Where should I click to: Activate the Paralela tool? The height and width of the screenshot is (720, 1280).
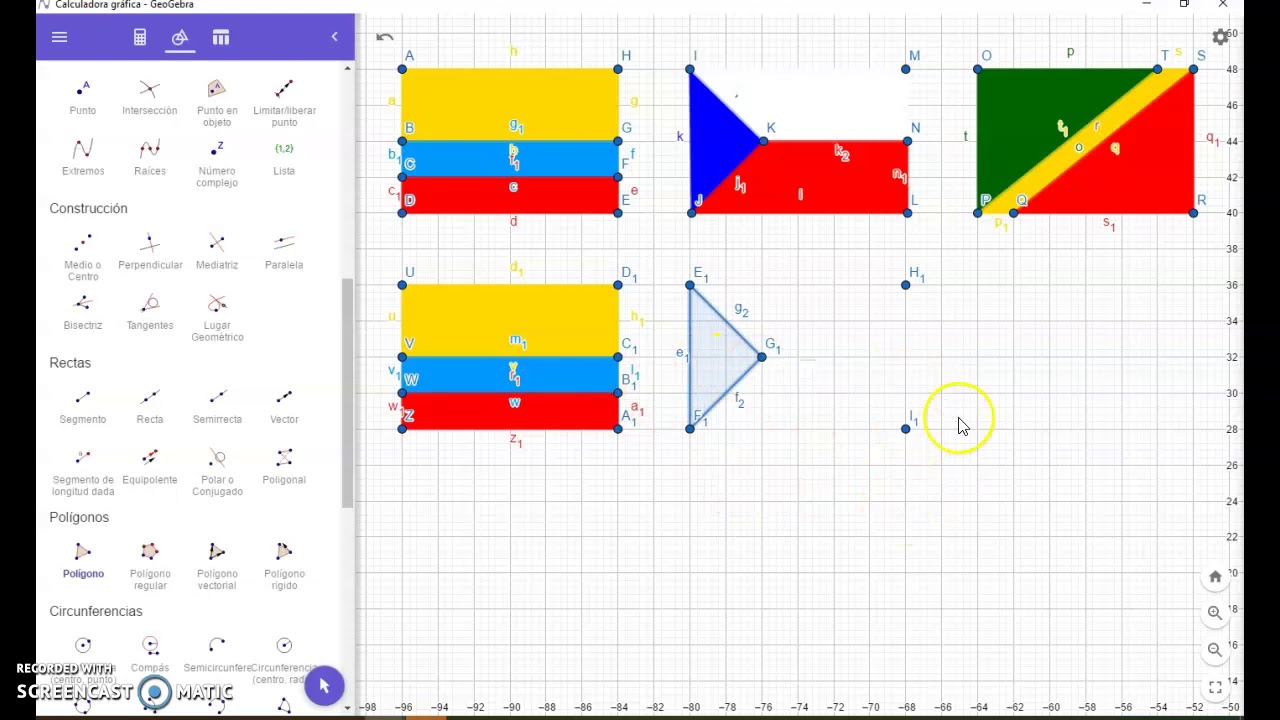(284, 252)
